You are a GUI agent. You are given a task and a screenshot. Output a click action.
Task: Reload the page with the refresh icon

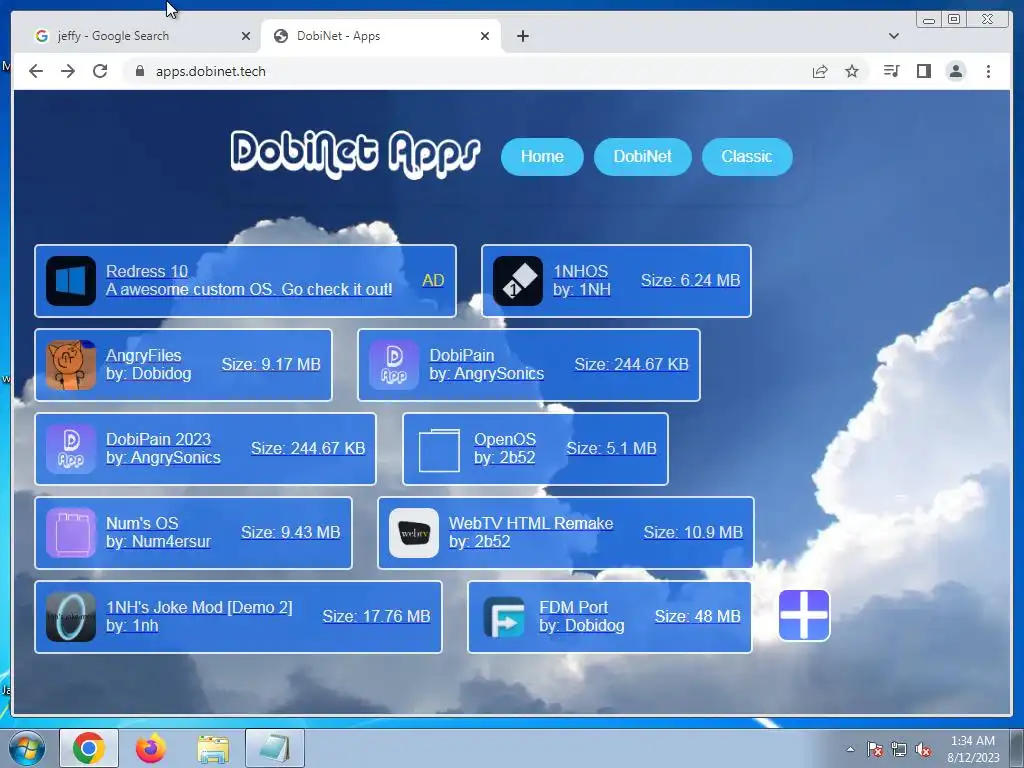click(x=100, y=71)
